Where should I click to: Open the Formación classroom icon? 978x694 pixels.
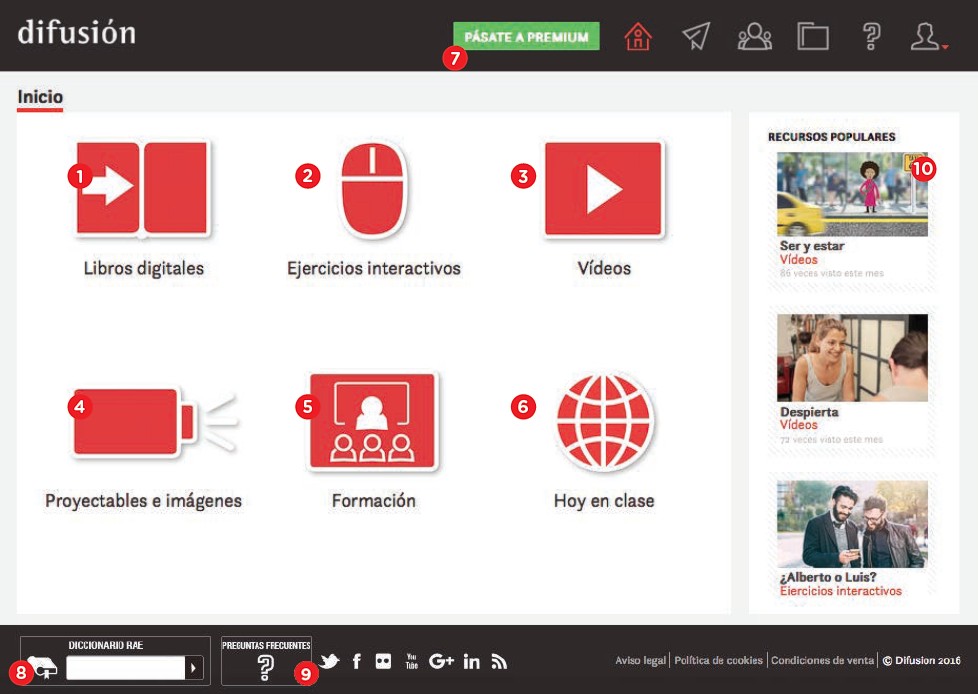tap(372, 421)
